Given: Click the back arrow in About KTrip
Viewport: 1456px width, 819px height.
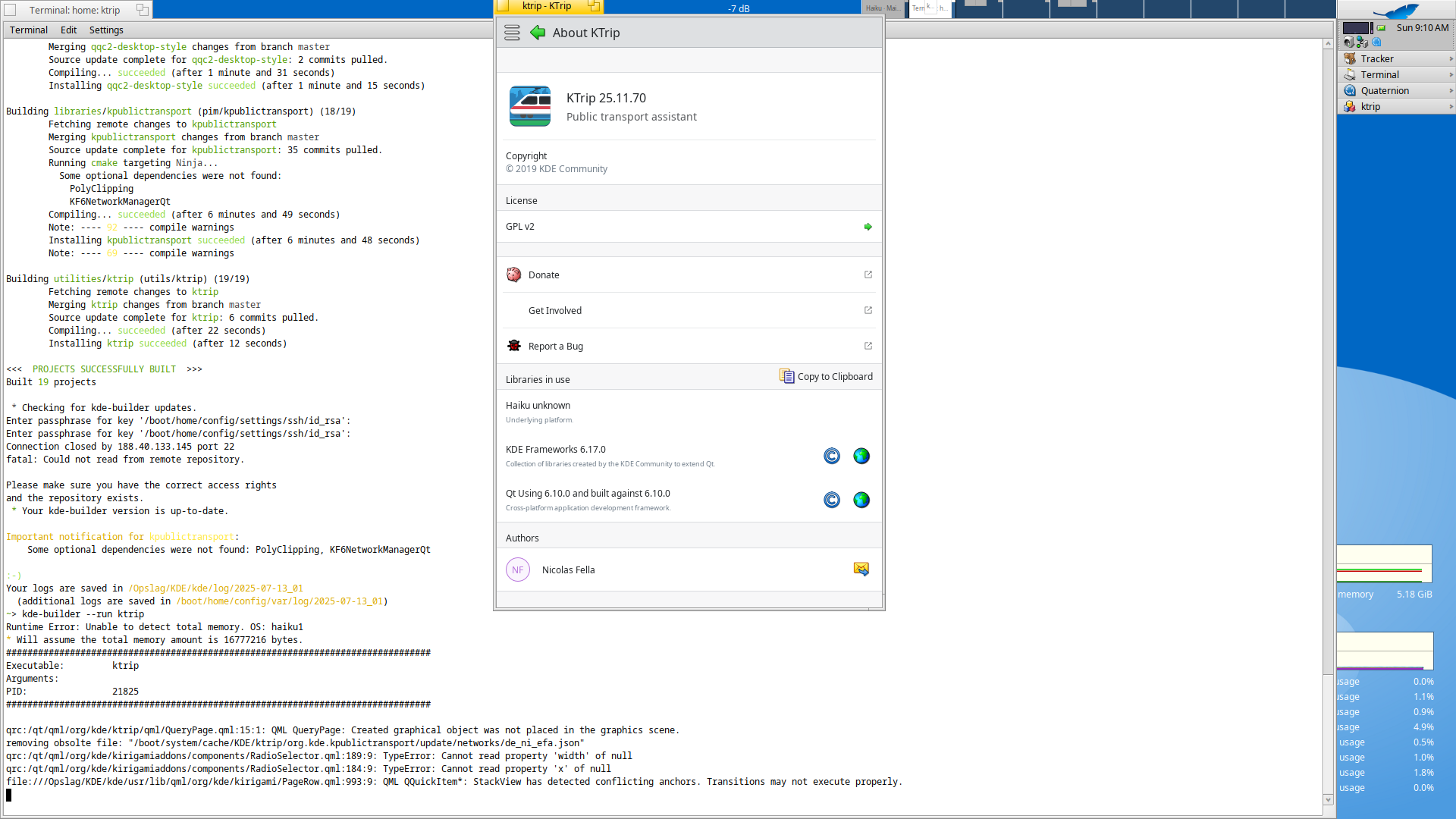Looking at the screenshot, I should tap(538, 33).
